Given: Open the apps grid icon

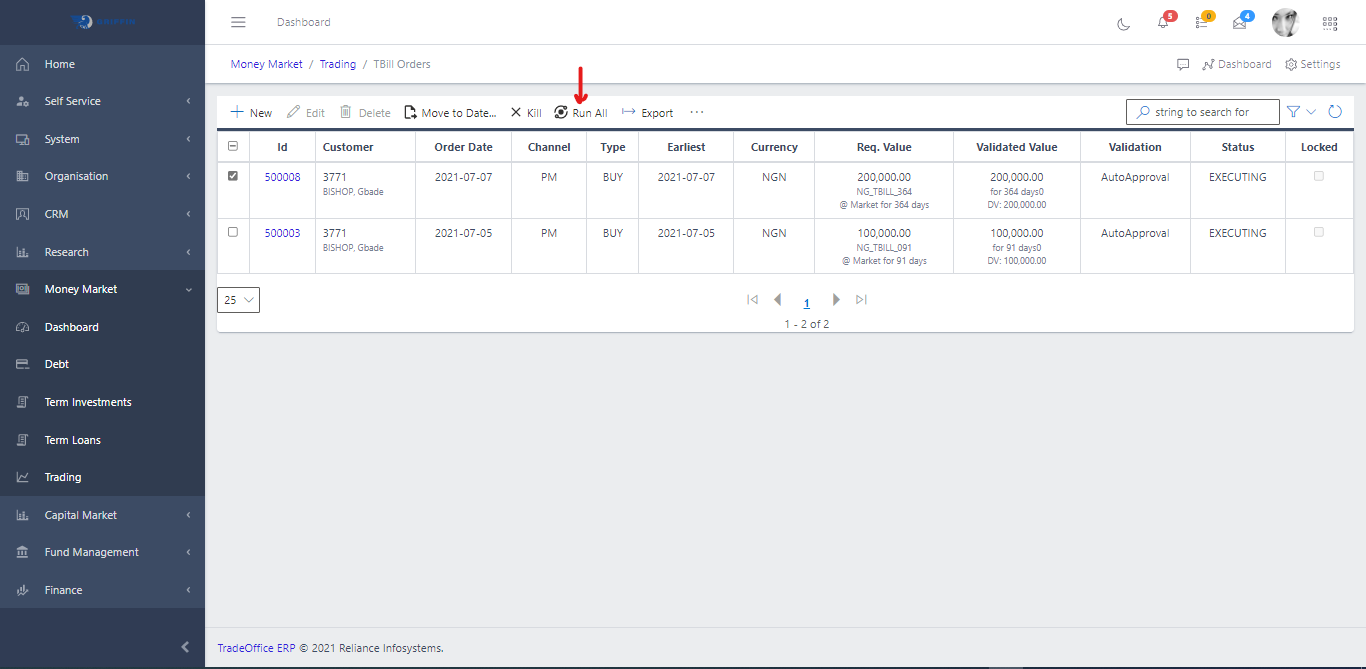Looking at the screenshot, I should point(1329,23).
